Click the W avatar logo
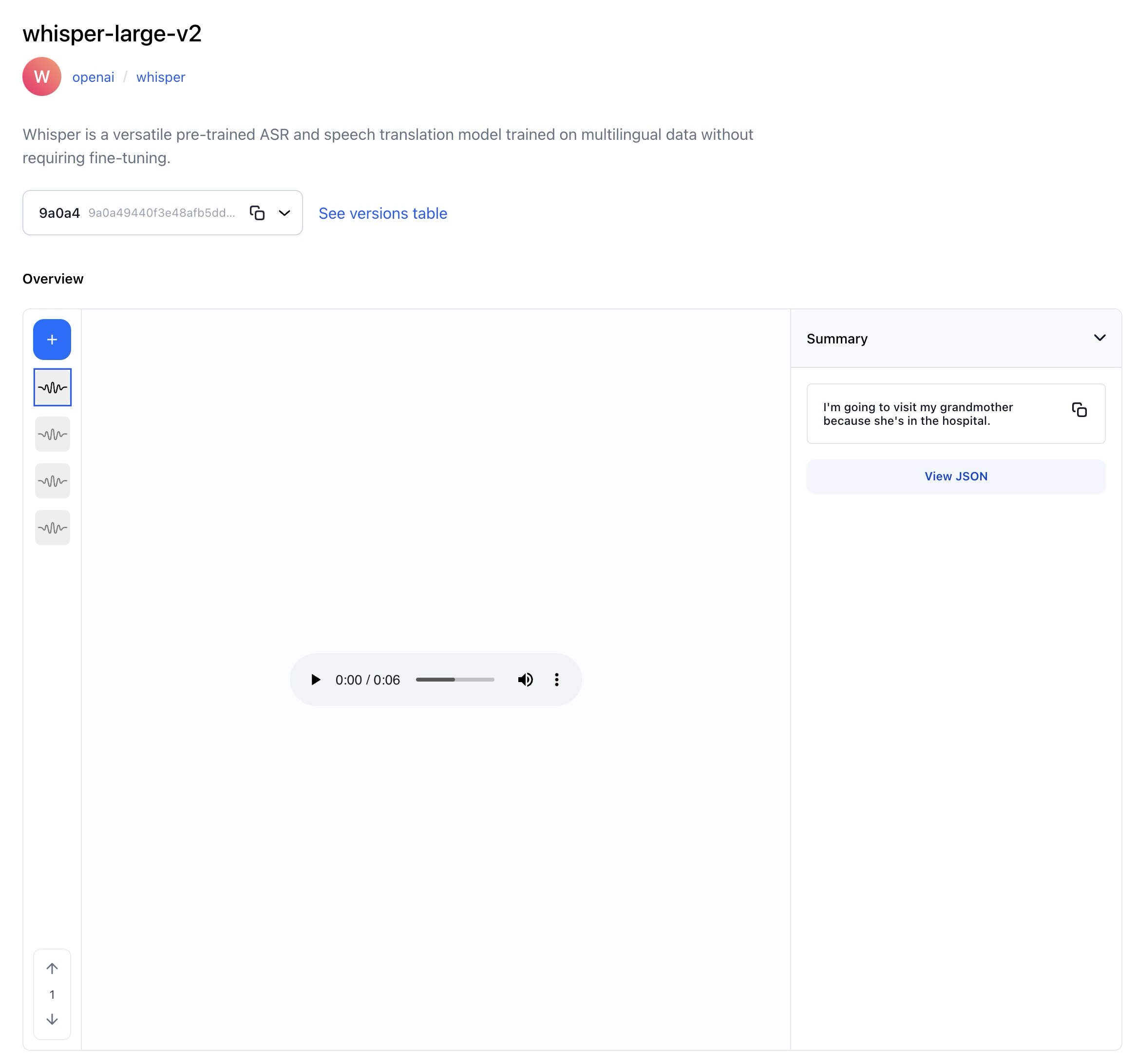This screenshot has width=1137, height=1064. 42,76
